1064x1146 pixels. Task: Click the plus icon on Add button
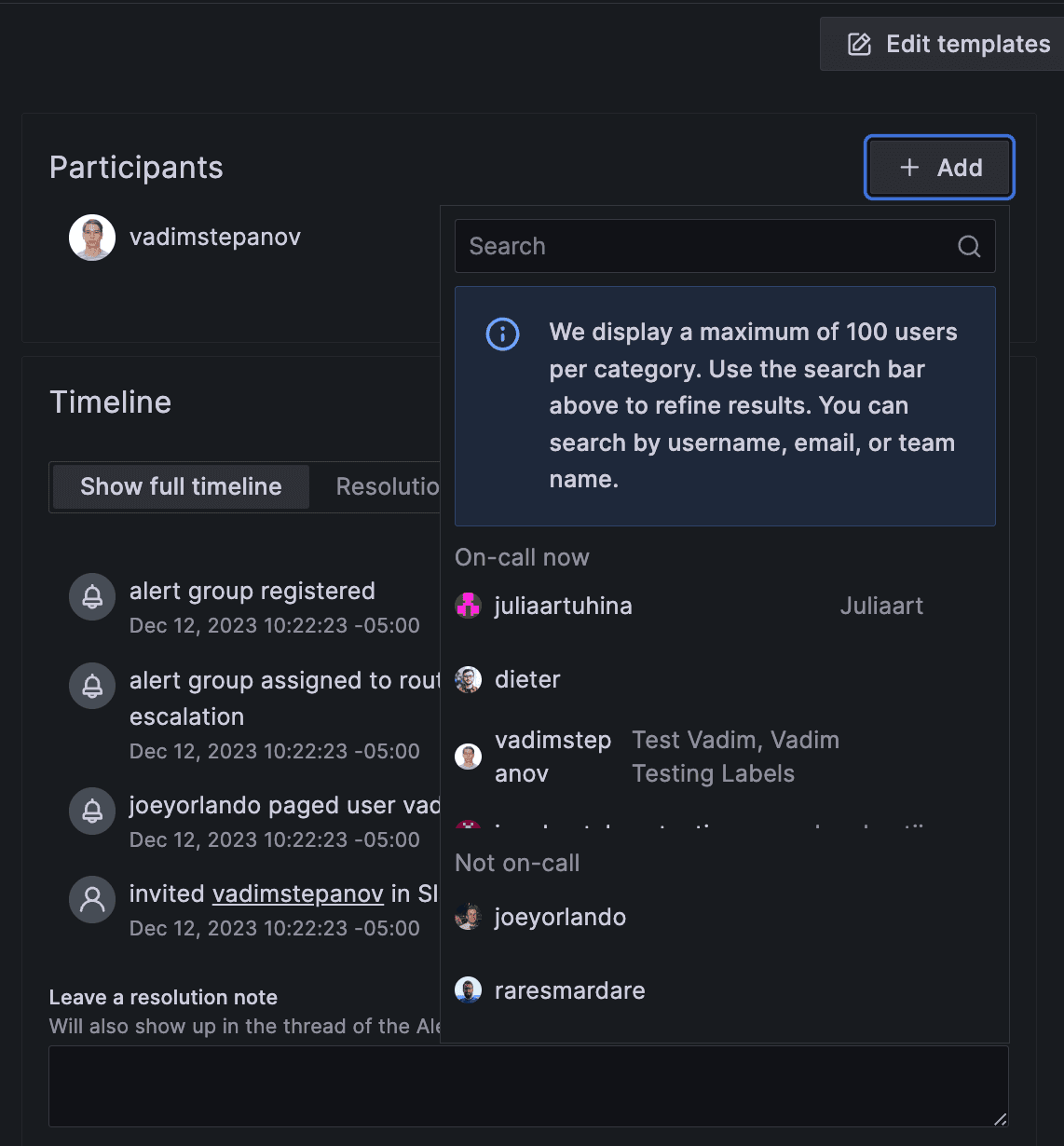[x=909, y=168]
